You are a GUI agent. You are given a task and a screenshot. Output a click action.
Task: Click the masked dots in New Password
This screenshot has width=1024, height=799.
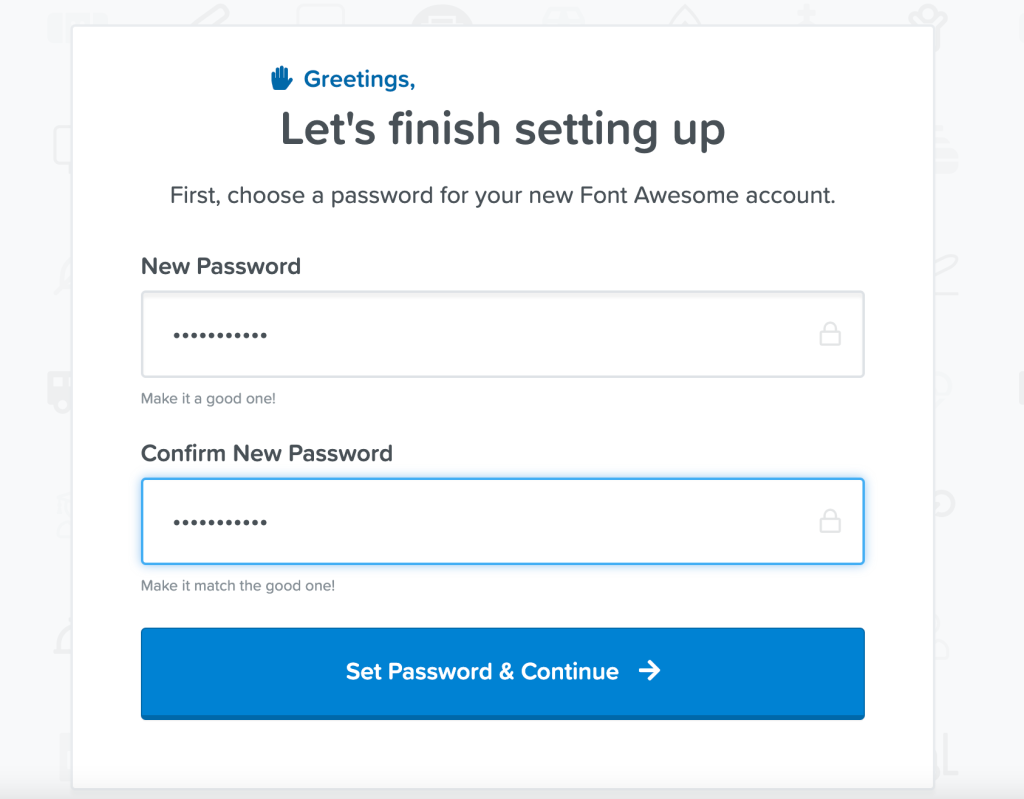click(x=220, y=335)
